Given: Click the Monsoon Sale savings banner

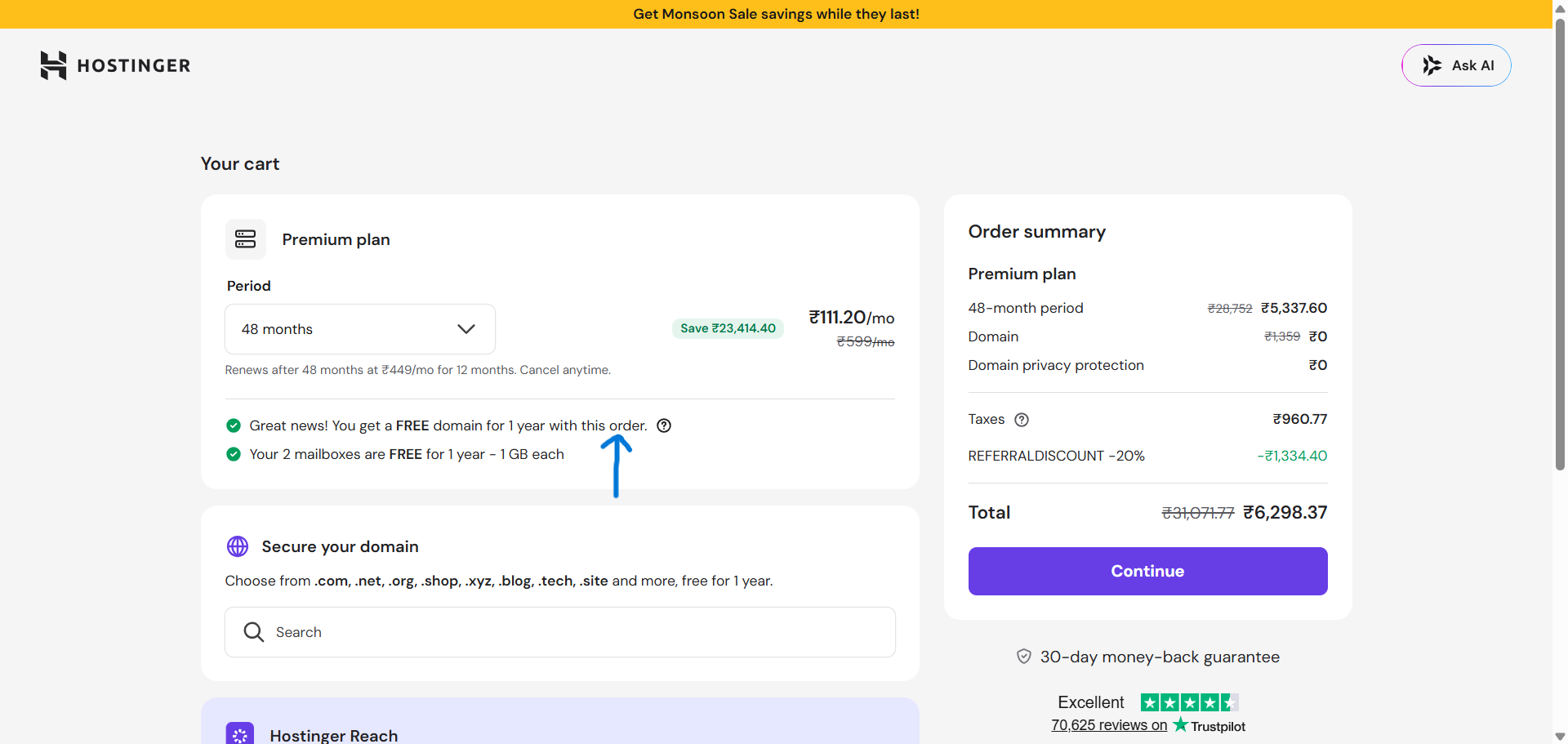Looking at the screenshot, I should pyautogui.click(x=776, y=14).
